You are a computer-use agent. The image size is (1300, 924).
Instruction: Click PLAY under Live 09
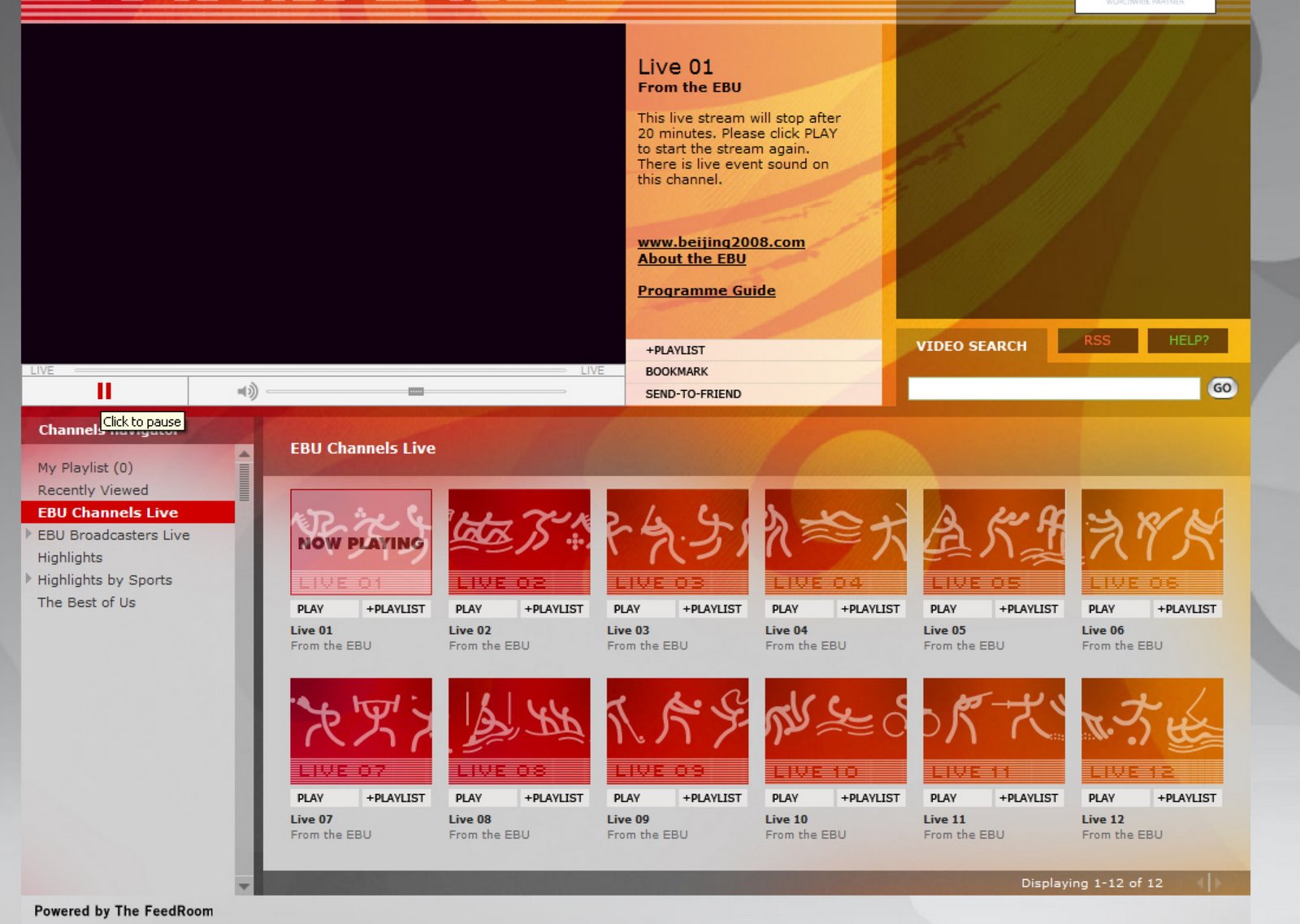click(x=641, y=798)
